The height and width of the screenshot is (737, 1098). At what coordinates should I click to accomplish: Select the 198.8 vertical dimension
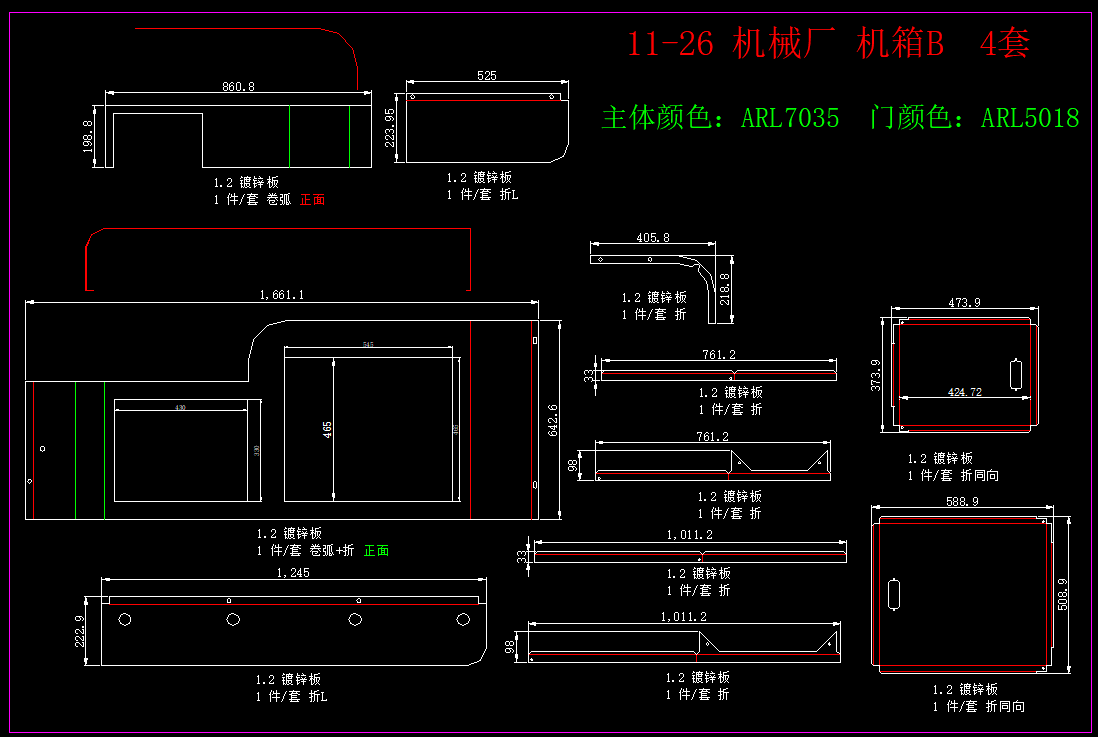pos(88,137)
